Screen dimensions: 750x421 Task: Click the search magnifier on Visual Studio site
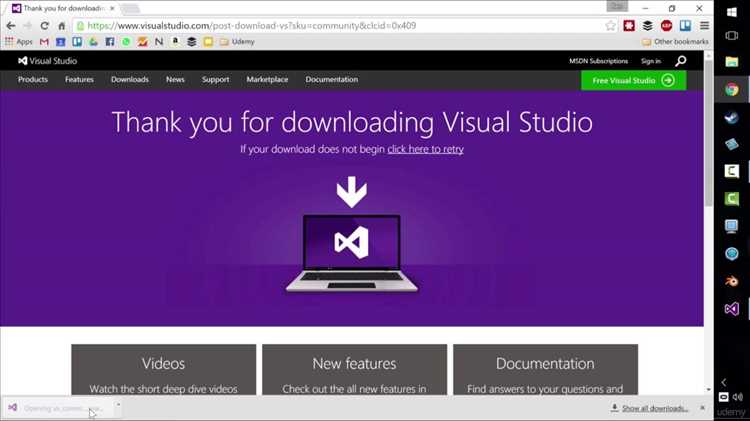[x=680, y=61]
